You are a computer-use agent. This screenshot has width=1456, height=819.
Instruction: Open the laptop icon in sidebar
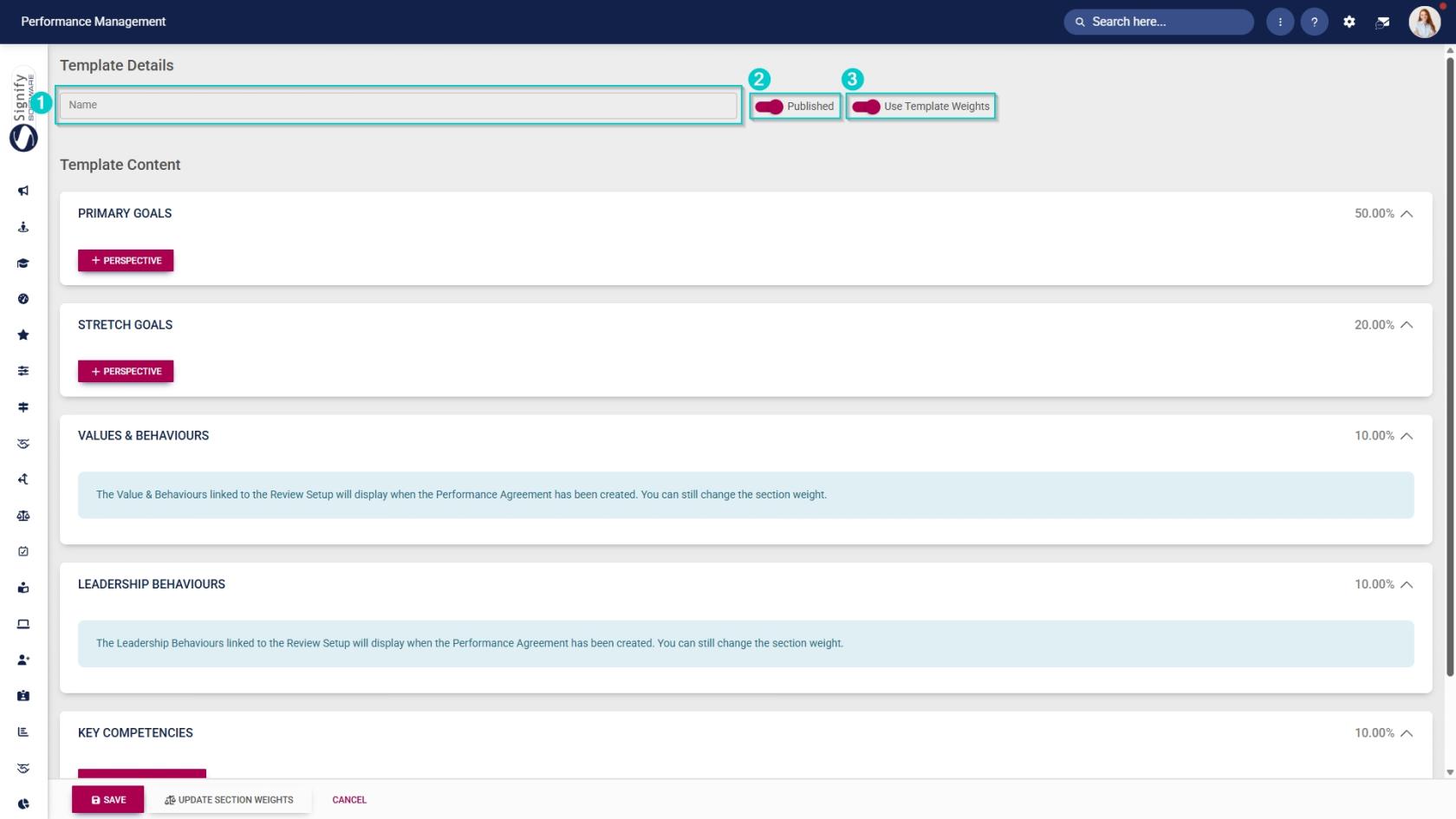23,624
